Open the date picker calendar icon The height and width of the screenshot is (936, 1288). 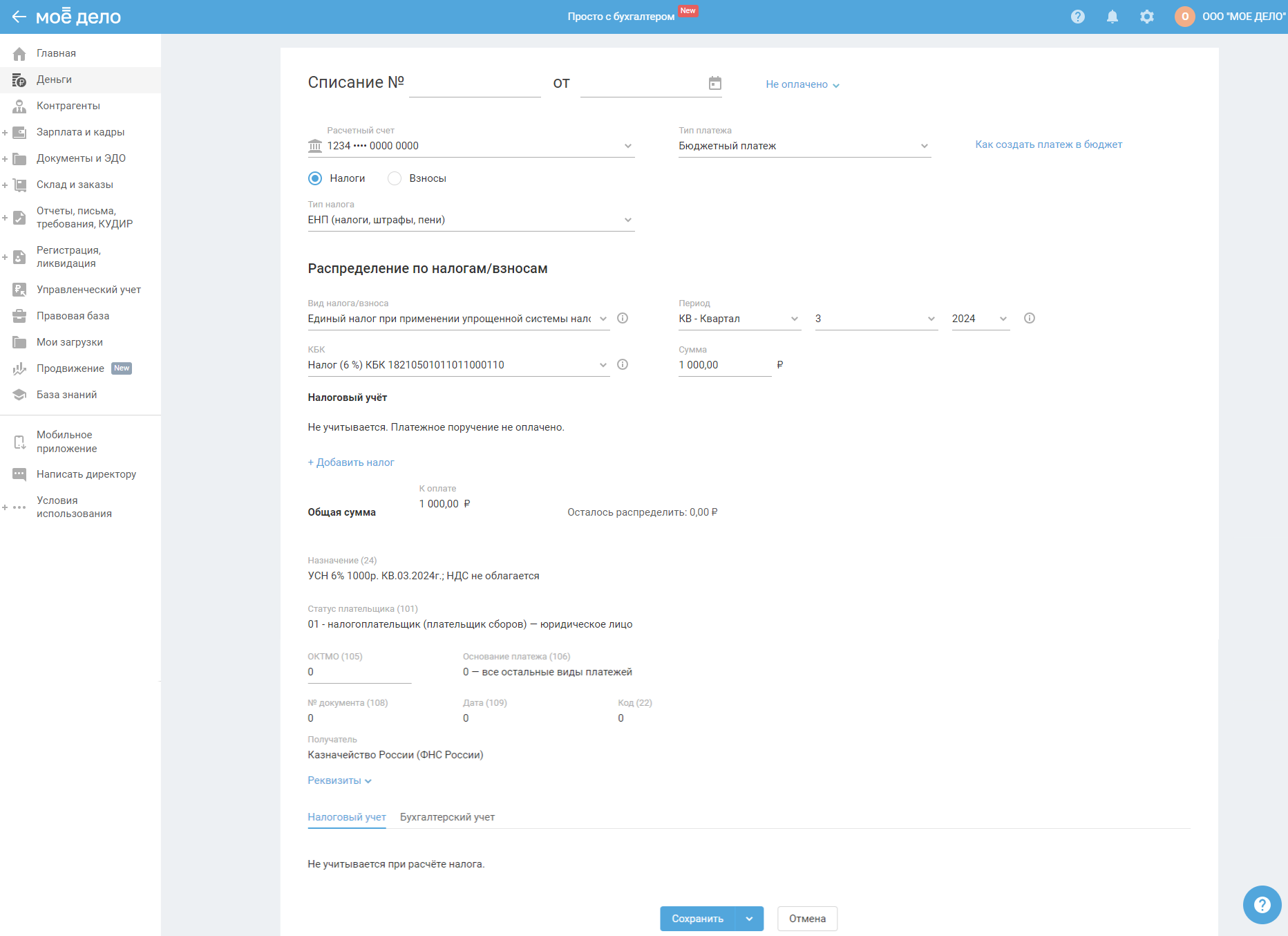tap(715, 83)
